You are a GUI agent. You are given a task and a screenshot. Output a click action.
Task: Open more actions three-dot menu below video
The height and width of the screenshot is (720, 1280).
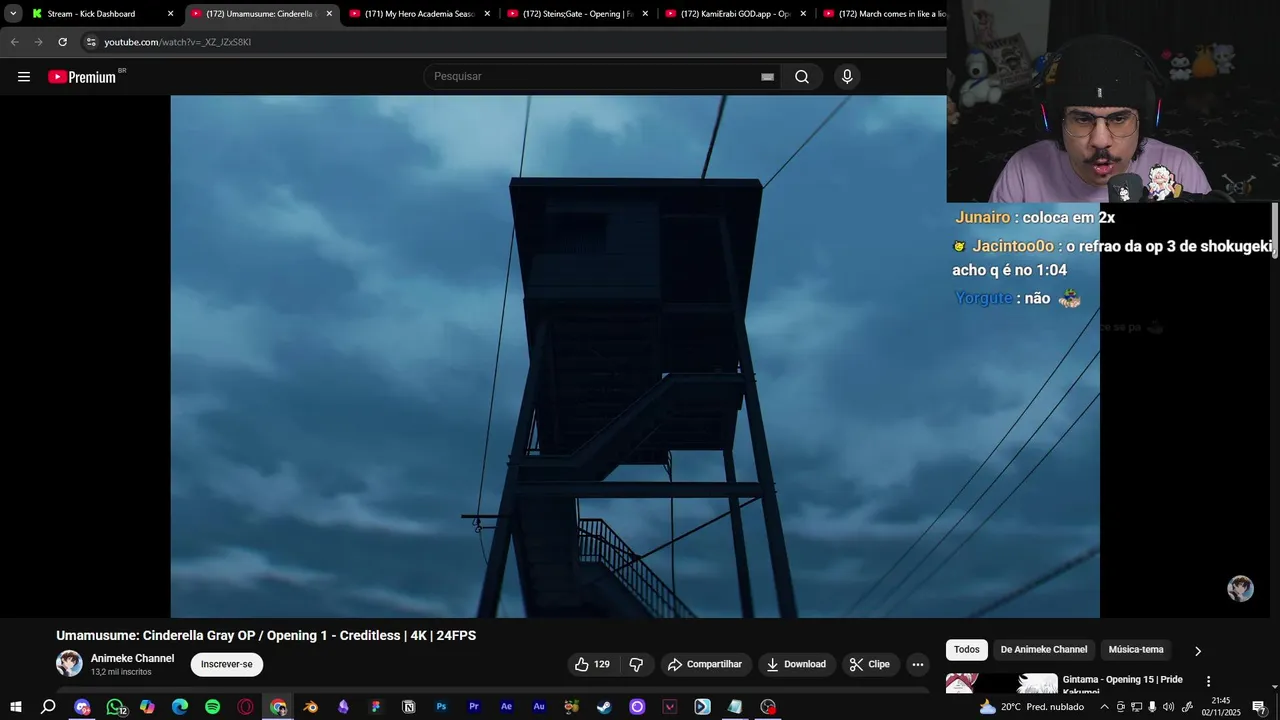[918, 664]
